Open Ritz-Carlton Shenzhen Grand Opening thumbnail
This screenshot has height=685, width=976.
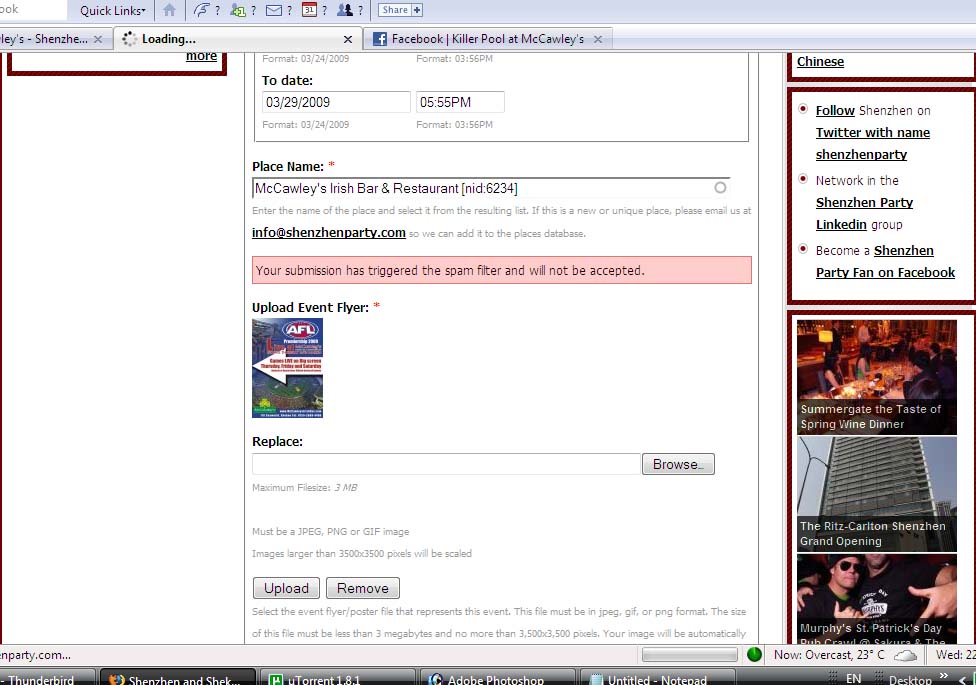[x=876, y=494]
